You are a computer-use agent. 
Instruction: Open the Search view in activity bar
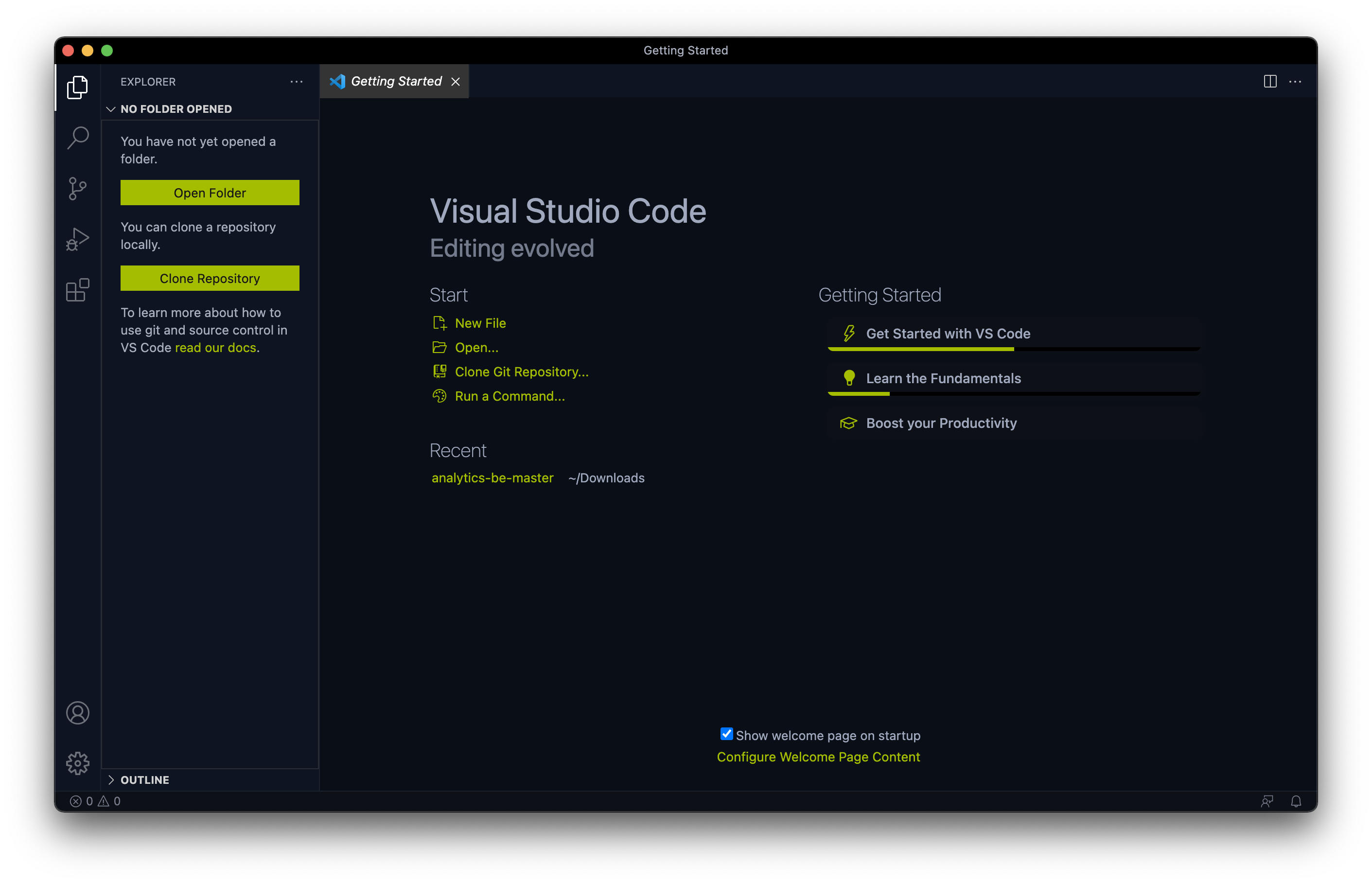77,138
